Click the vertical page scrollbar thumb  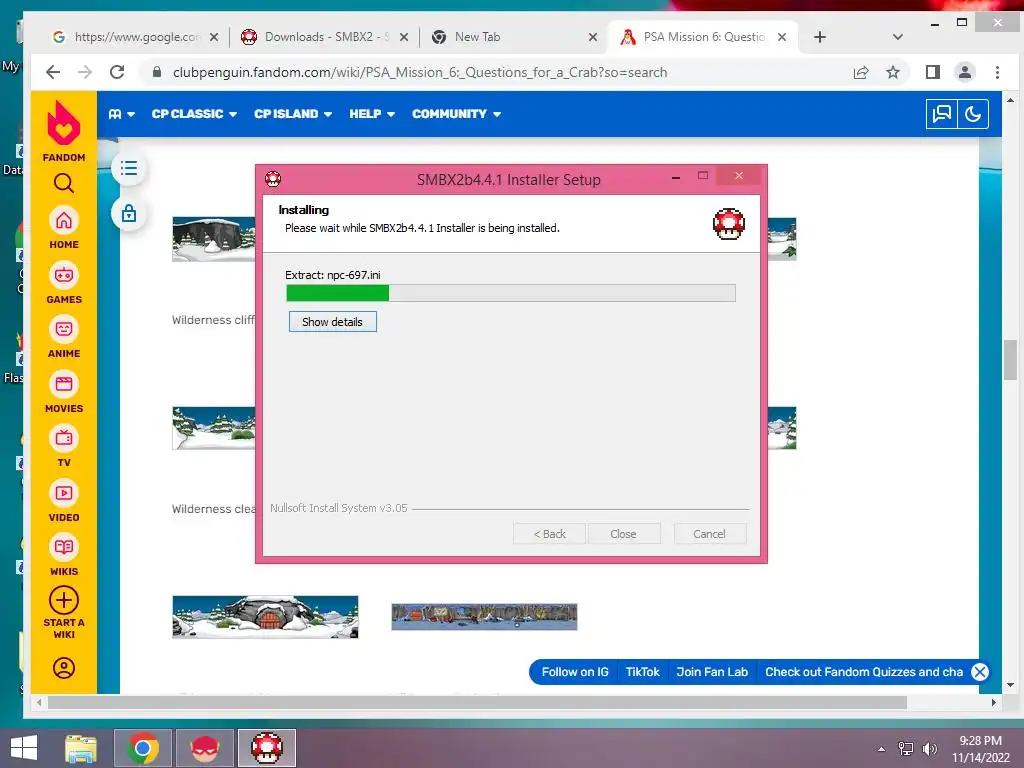coord(1010,360)
